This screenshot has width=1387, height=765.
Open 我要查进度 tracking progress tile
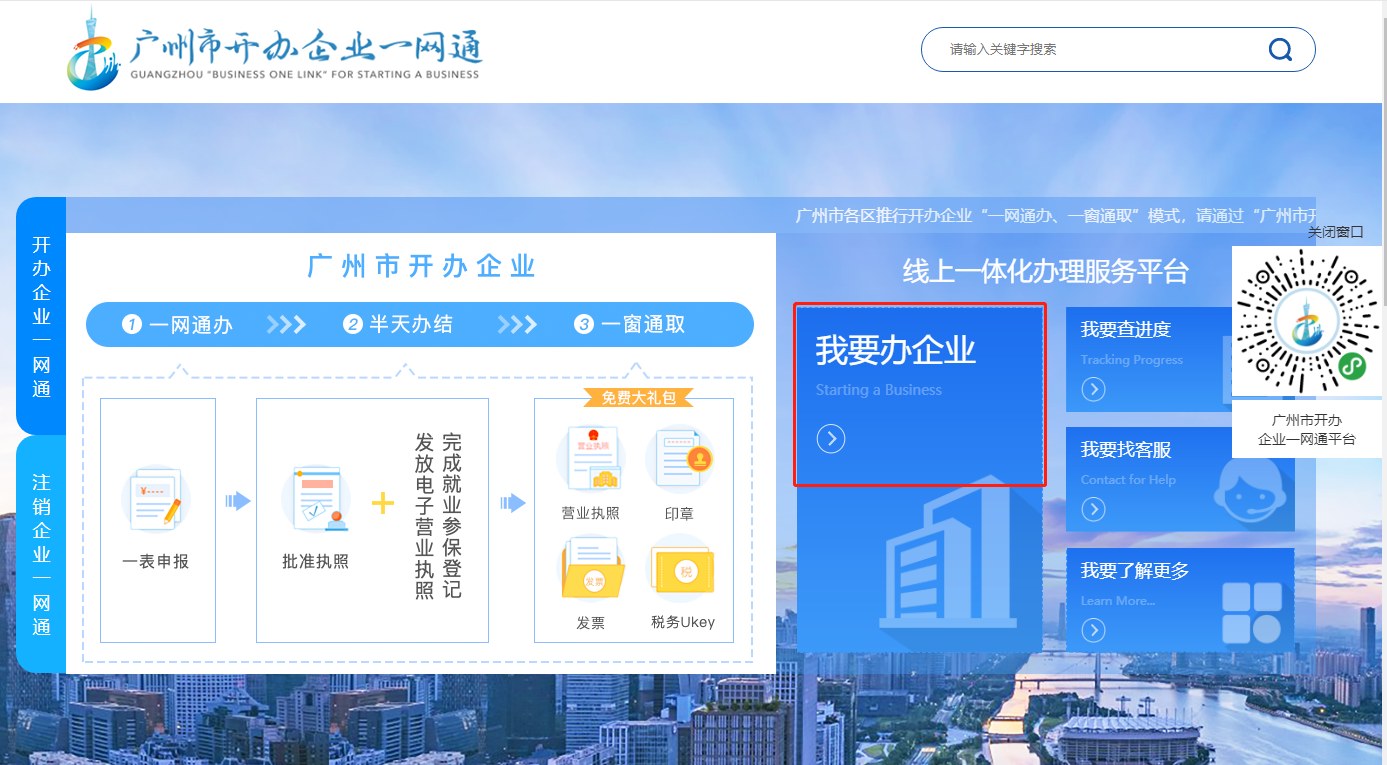point(1180,359)
